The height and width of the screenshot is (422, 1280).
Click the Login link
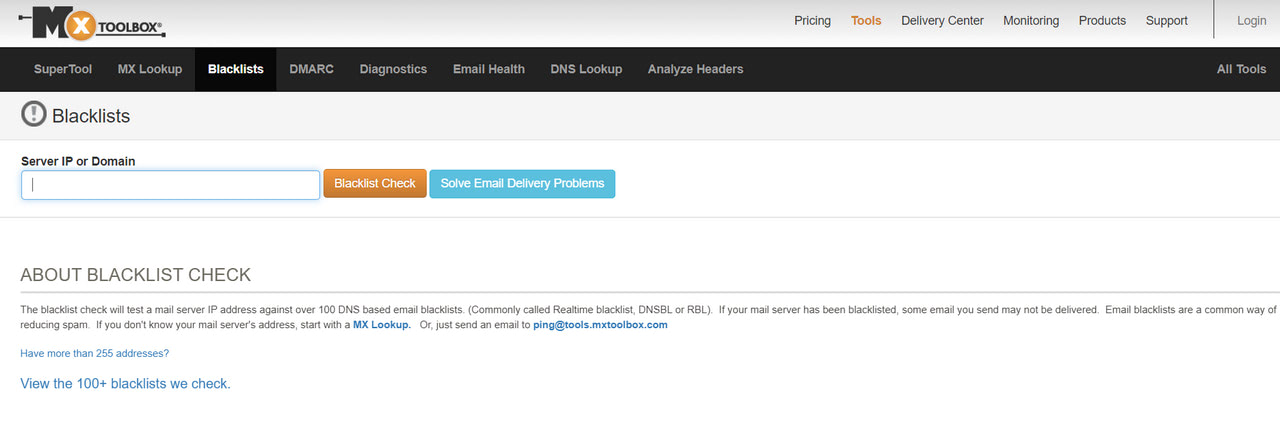click(x=1251, y=20)
